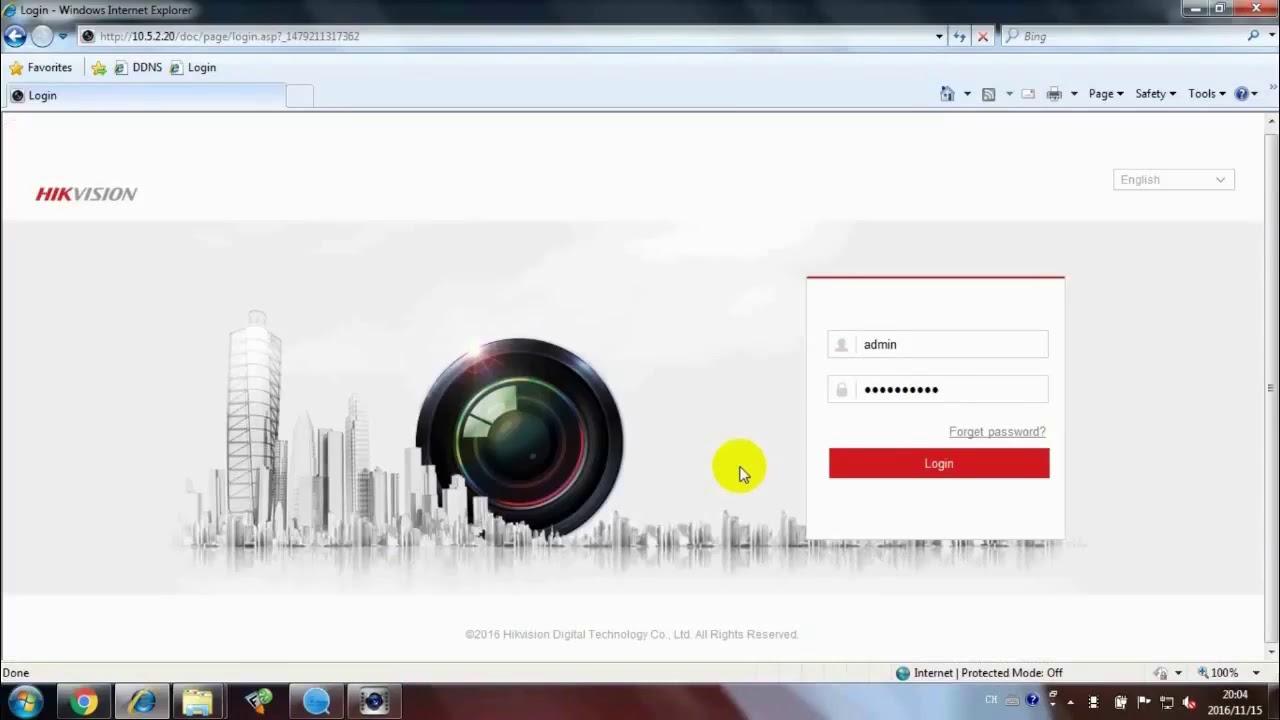The image size is (1280, 720).
Task: Select the Login browser tab
Action: point(146,95)
